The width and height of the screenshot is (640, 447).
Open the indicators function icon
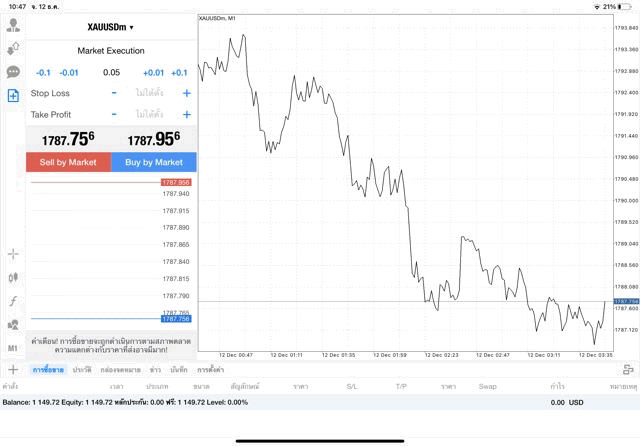click(x=13, y=301)
